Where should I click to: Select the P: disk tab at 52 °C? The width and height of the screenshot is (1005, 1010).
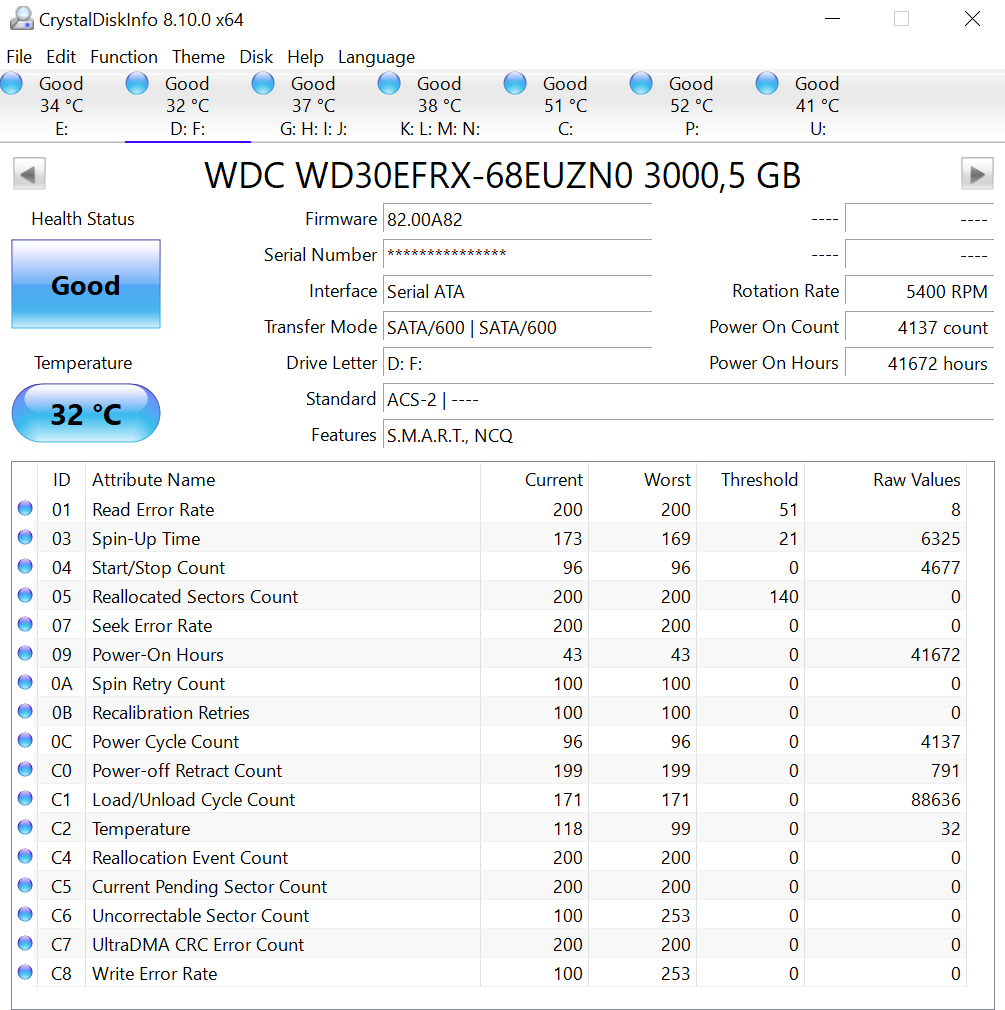tap(691, 106)
